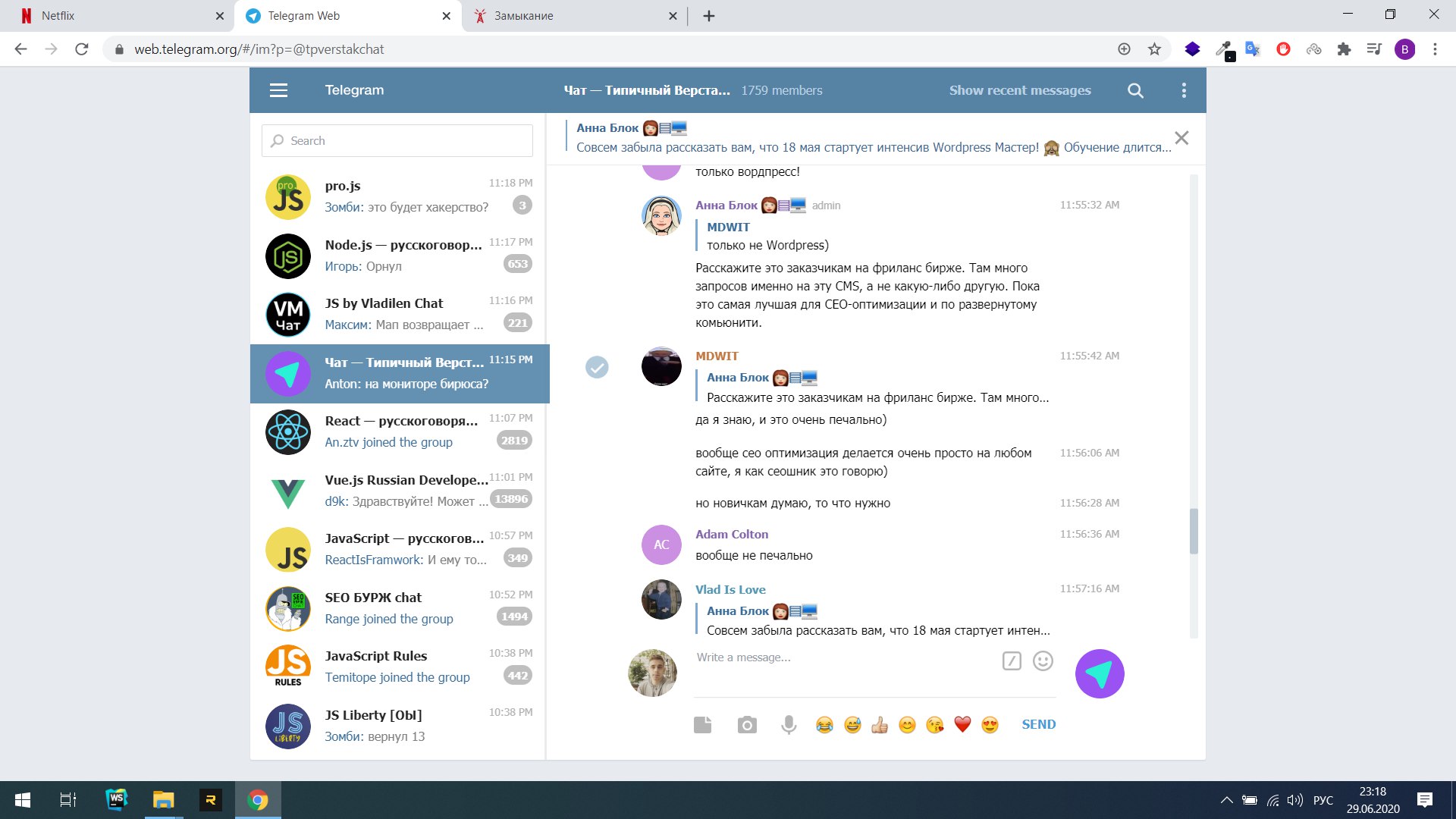Reload the page

pos(82,49)
